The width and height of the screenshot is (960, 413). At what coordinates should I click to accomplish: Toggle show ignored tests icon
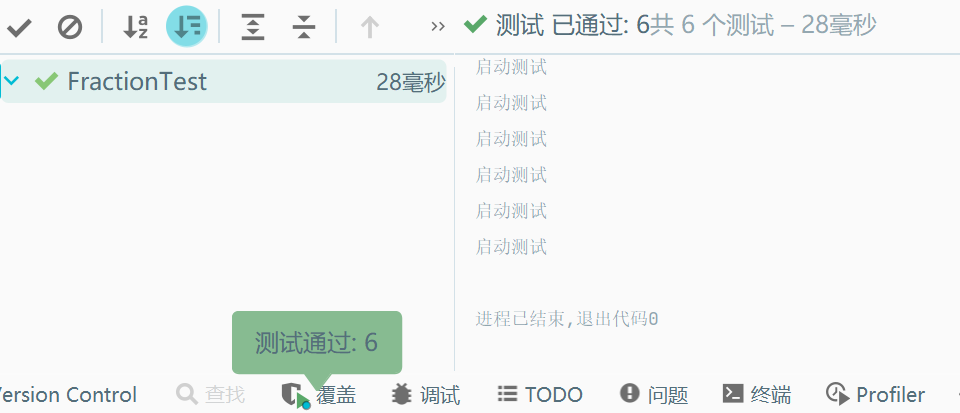70,27
